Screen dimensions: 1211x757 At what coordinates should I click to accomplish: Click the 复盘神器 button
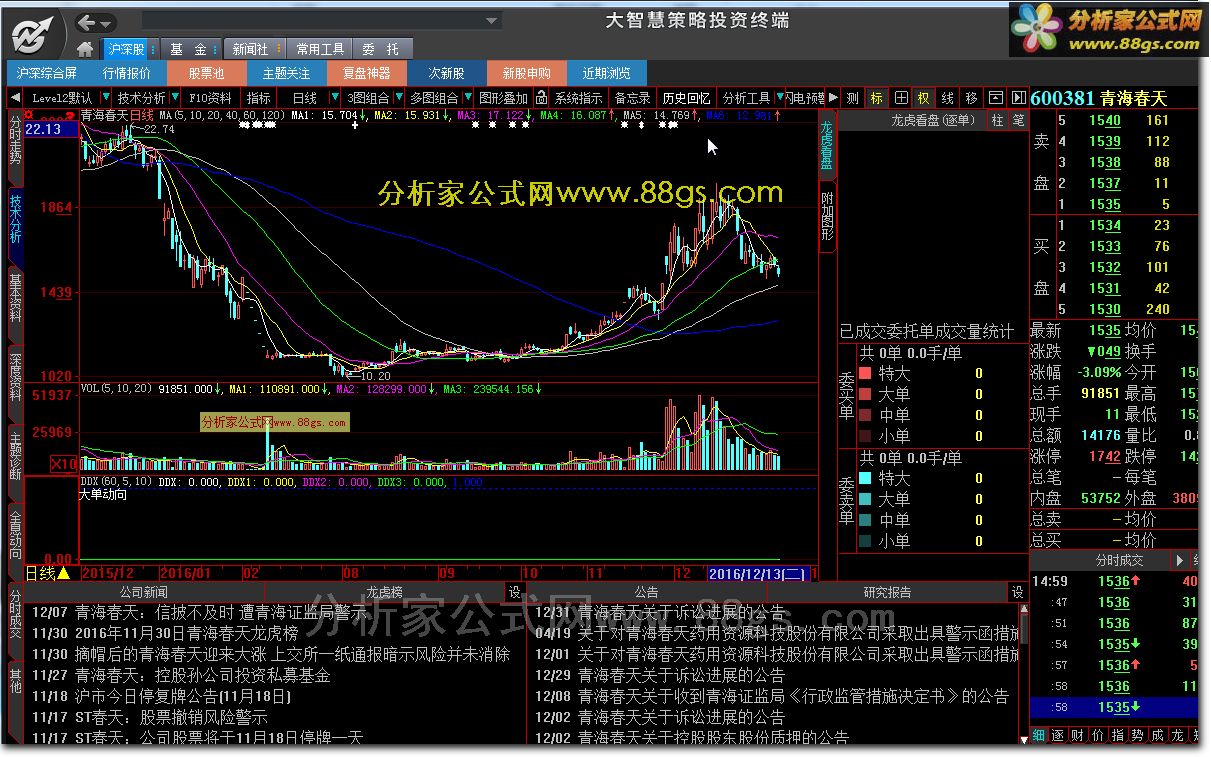pos(367,73)
